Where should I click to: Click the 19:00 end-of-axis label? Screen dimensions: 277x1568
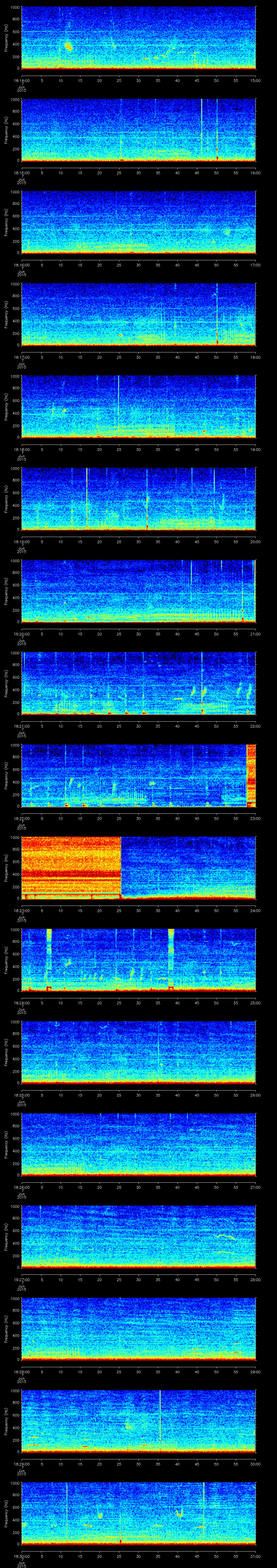click(255, 449)
